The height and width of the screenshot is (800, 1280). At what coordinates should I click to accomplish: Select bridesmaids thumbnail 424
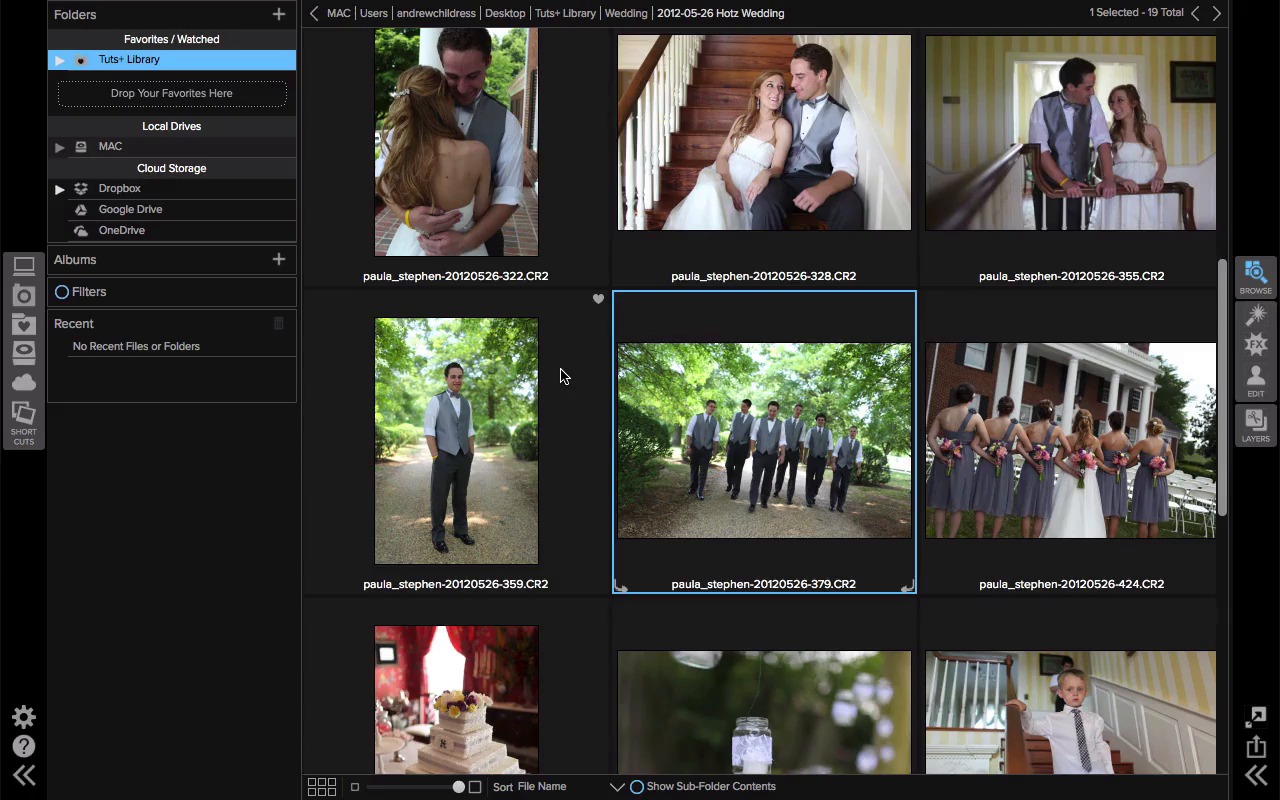point(1071,441)
